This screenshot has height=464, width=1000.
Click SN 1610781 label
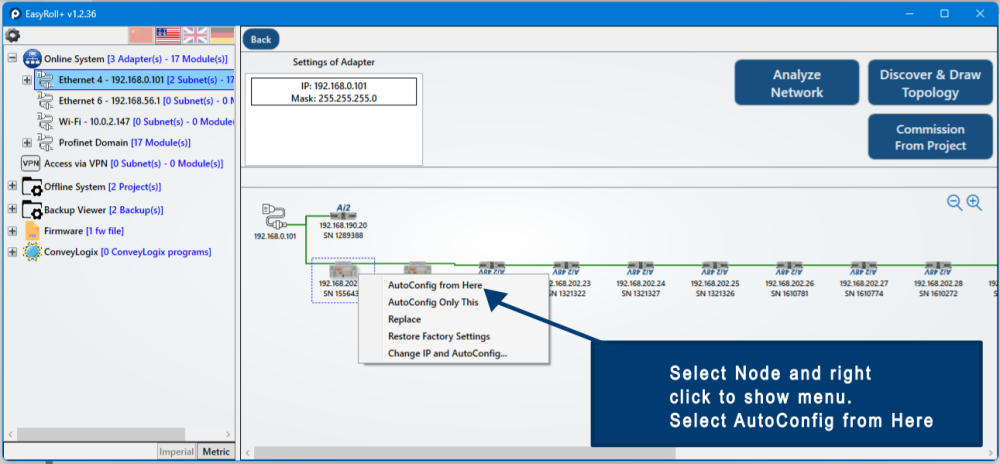click(790, 294)
